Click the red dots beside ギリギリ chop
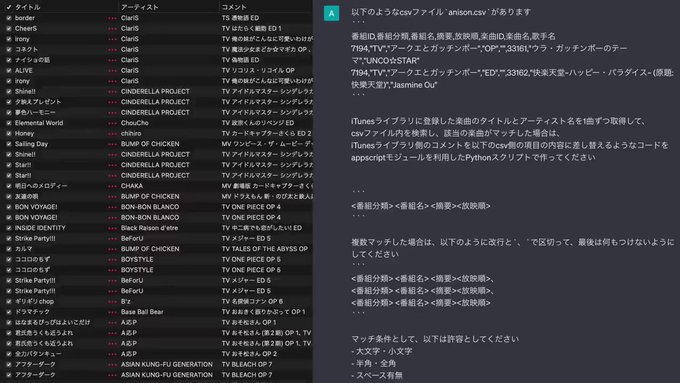 (112, 302)
